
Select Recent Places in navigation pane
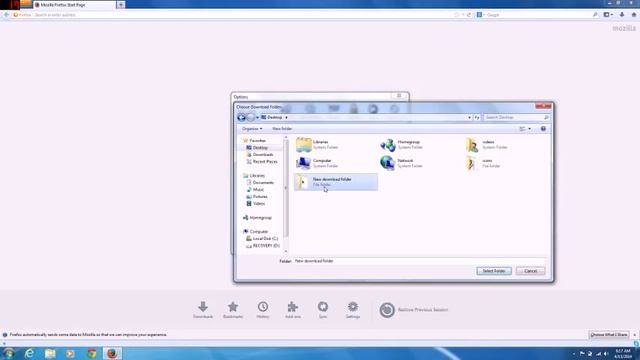click(x=262, y=162)
